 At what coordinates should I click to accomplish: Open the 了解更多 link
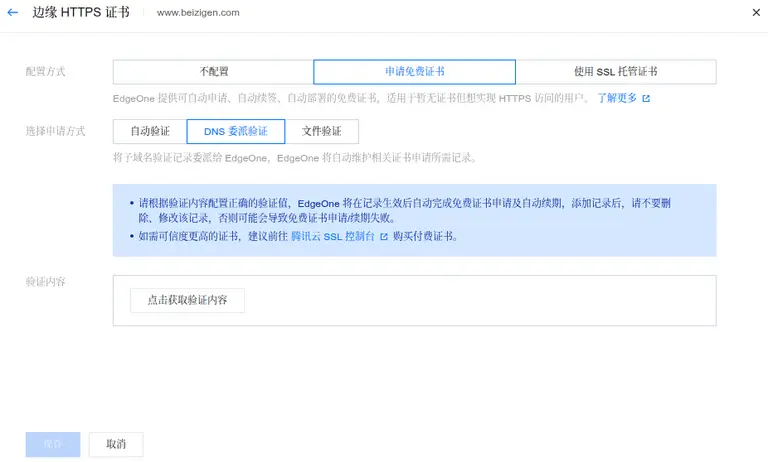[617, 98]
